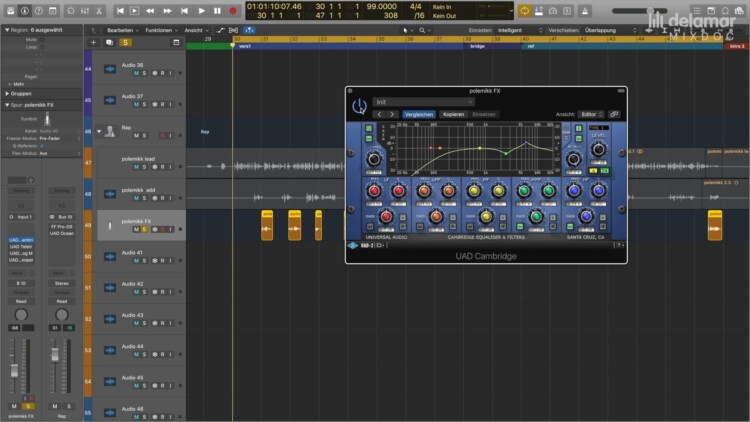Toggle the Inspector info icon
Viewport: 750px width, 422px height.
pos(25,11)
